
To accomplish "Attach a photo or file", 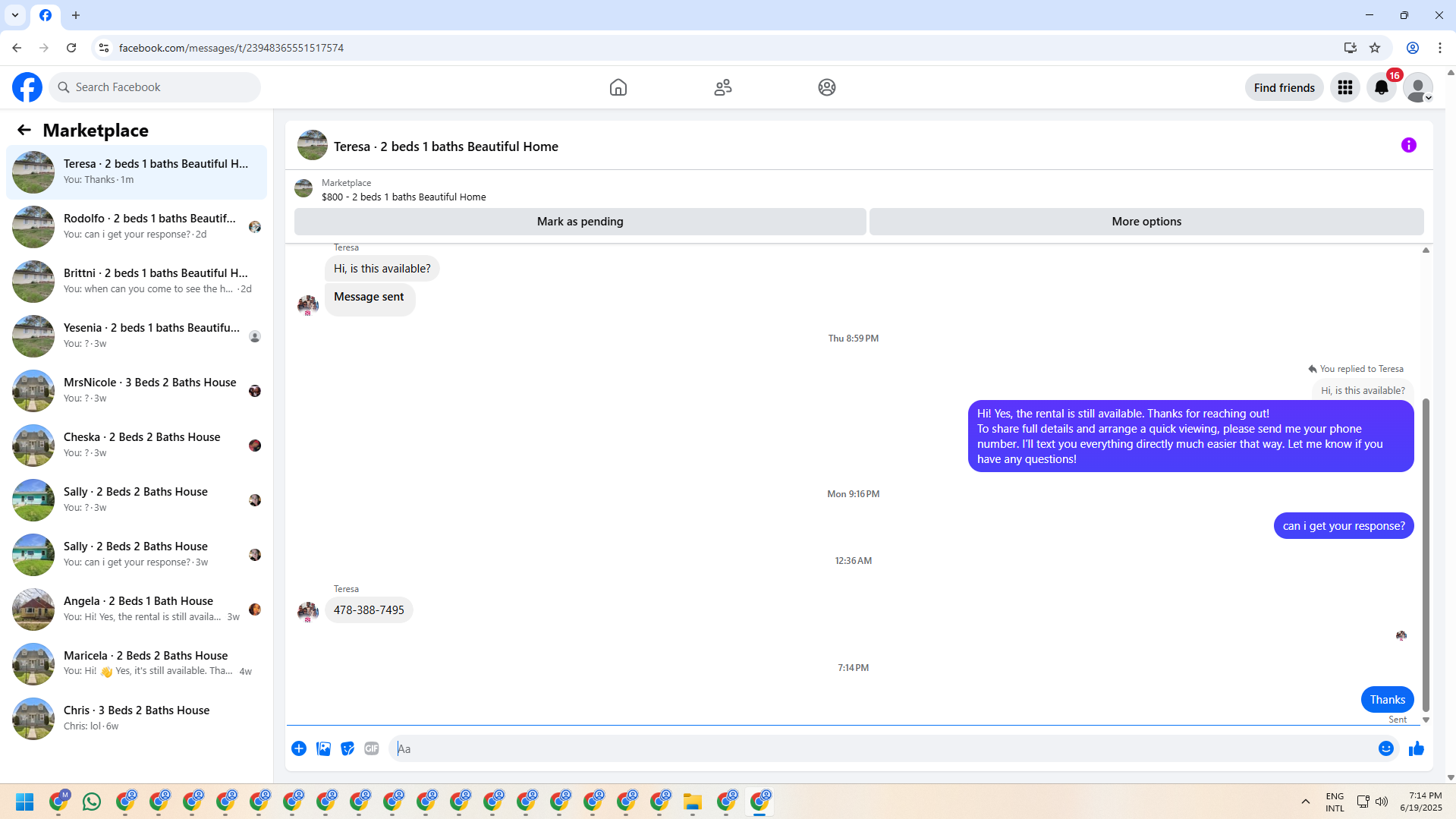I will coord(323,748).
